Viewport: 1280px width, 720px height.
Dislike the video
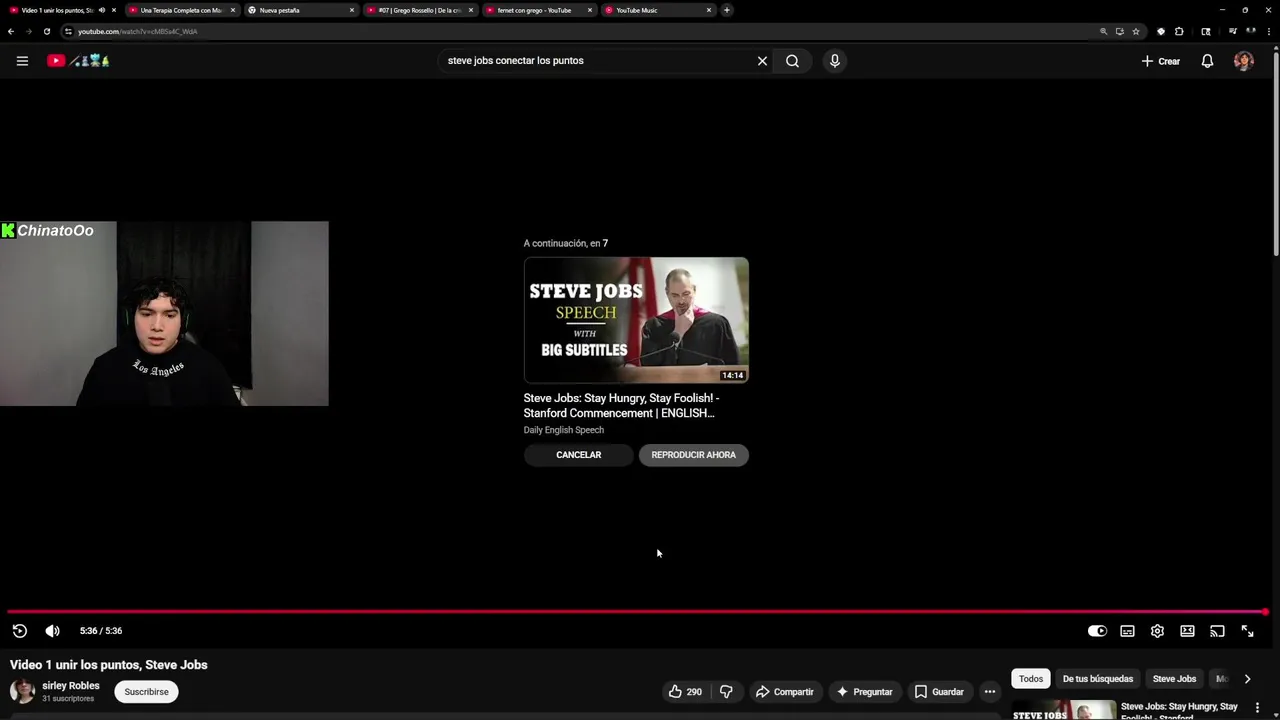coord(726,692)
